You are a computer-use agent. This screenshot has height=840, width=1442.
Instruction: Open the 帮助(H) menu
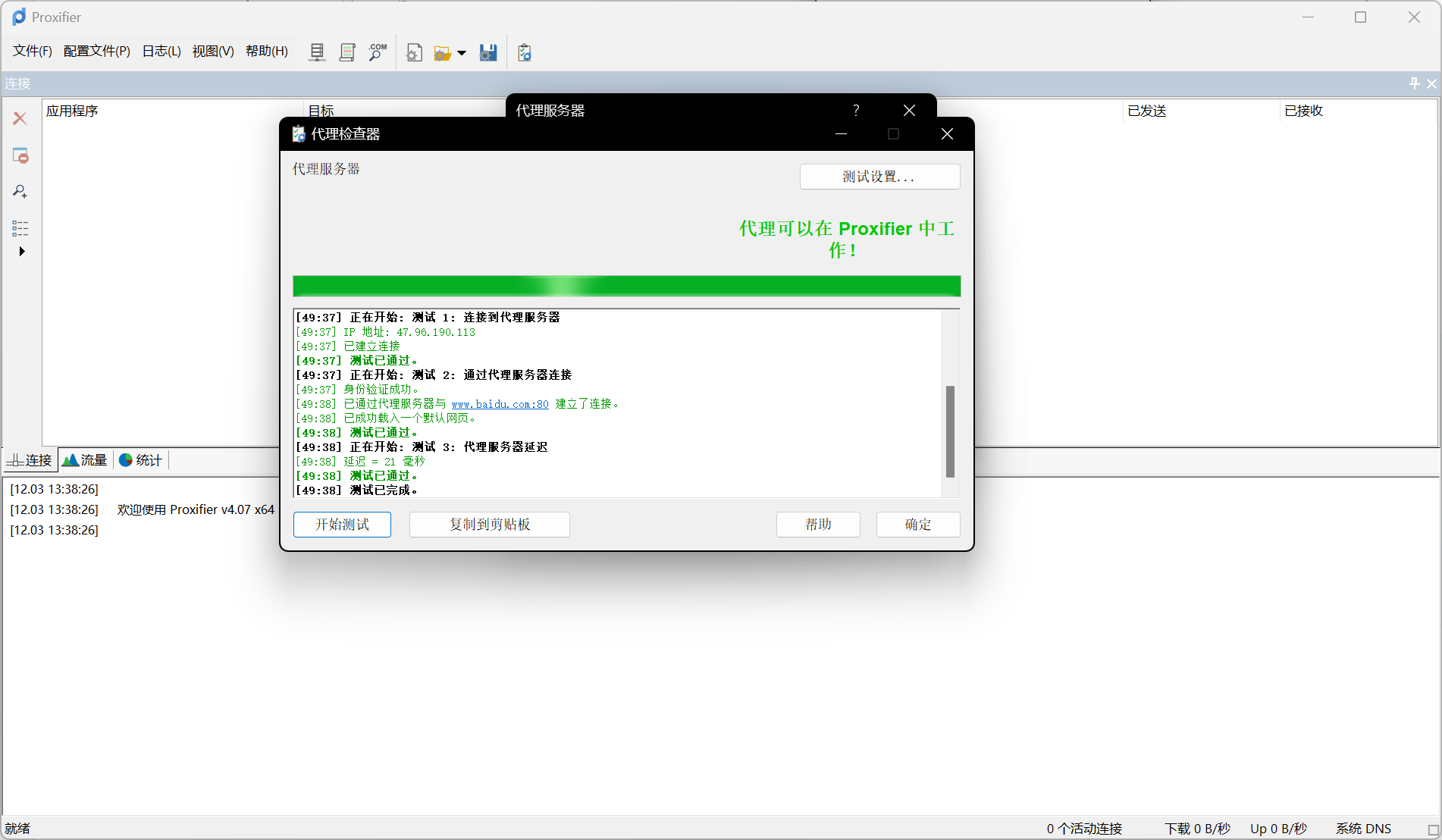pyautogui.click(x=267, y=51)
